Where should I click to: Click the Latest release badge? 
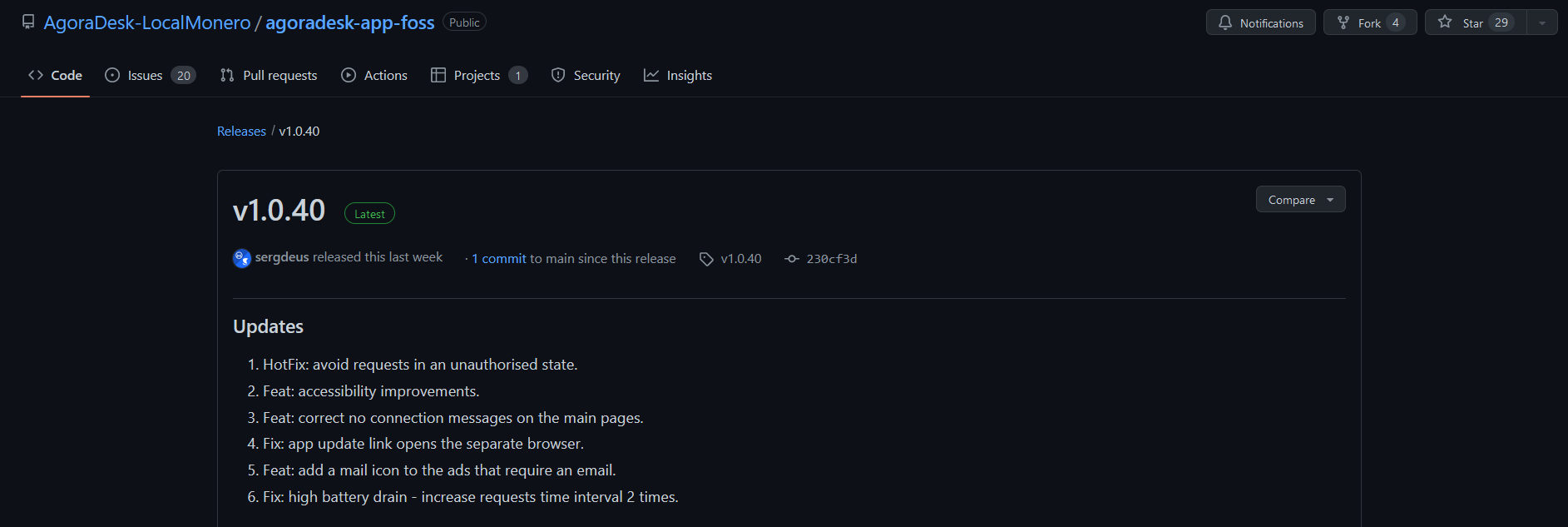[x=369, y=214]
